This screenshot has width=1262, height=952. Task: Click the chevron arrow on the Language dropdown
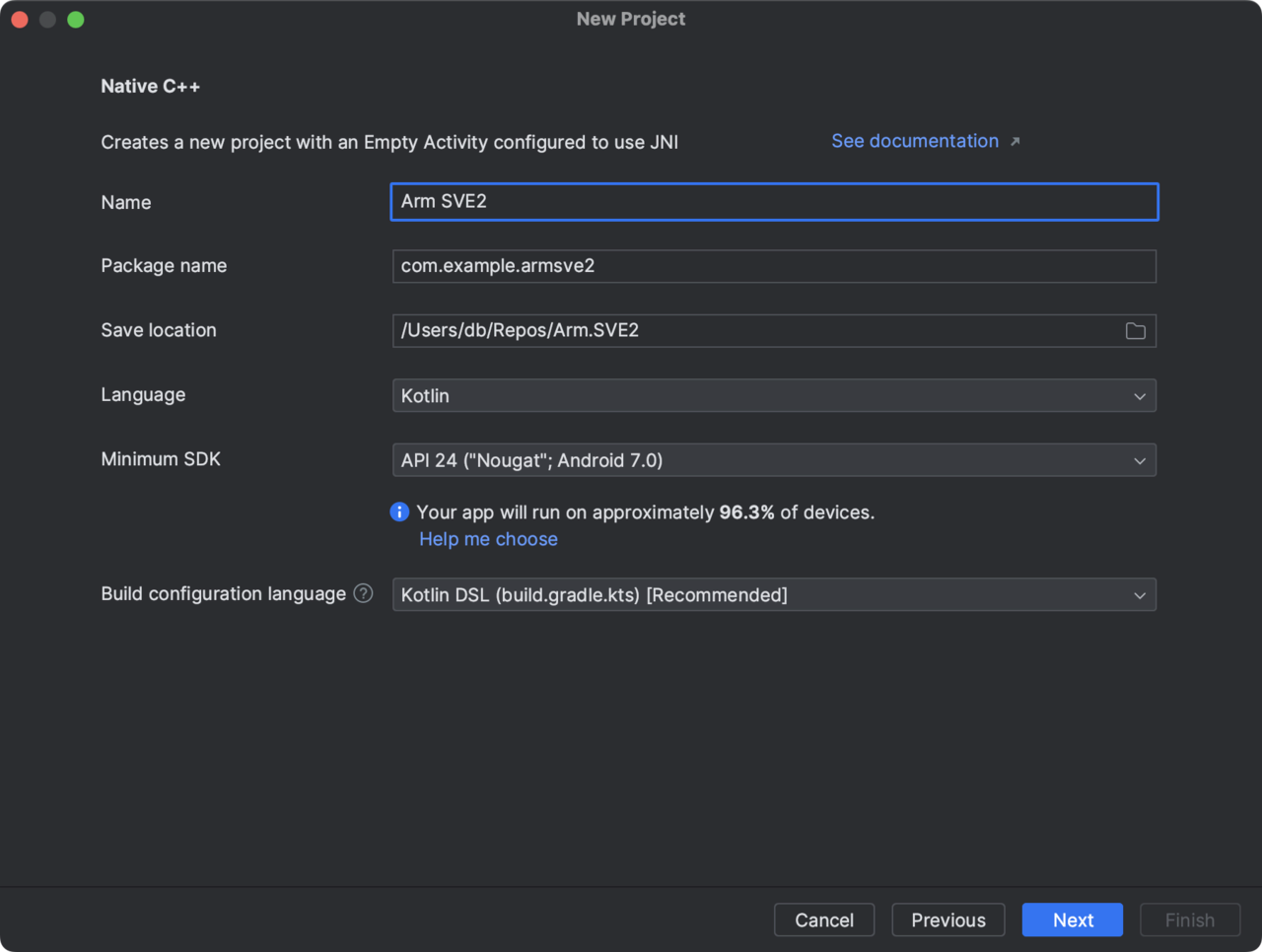[x=1139, y=396]
